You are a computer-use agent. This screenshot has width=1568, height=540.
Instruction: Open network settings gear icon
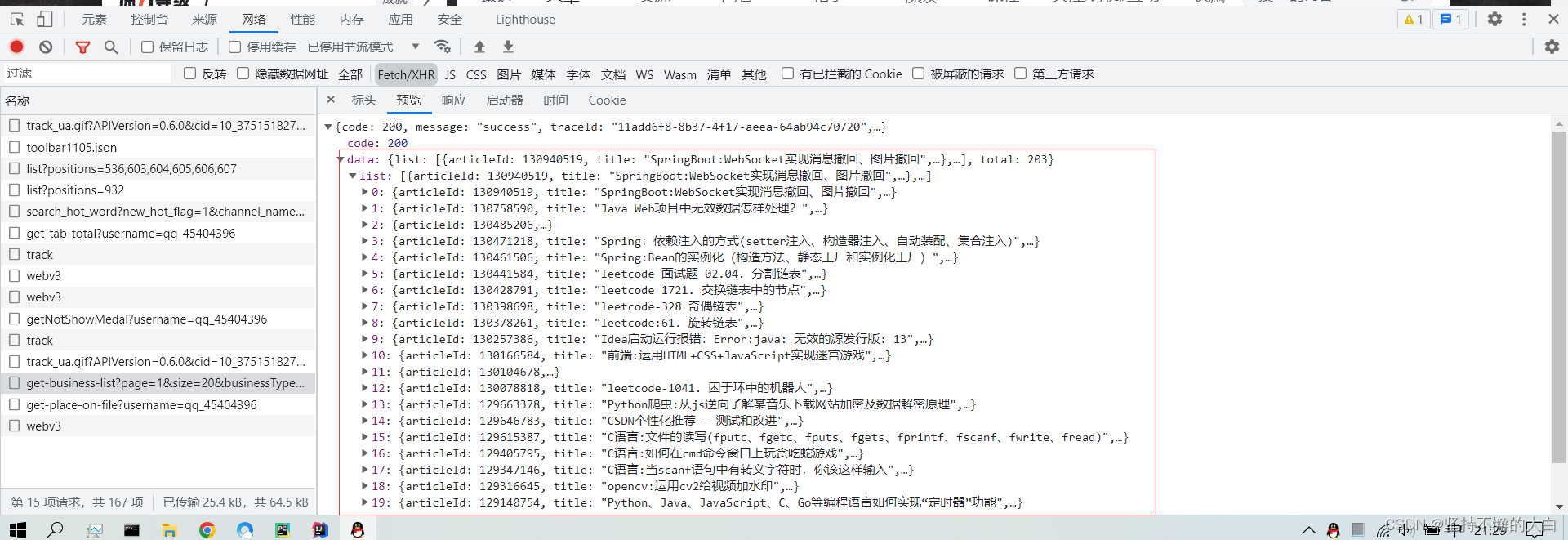[x=1552, y=47]
